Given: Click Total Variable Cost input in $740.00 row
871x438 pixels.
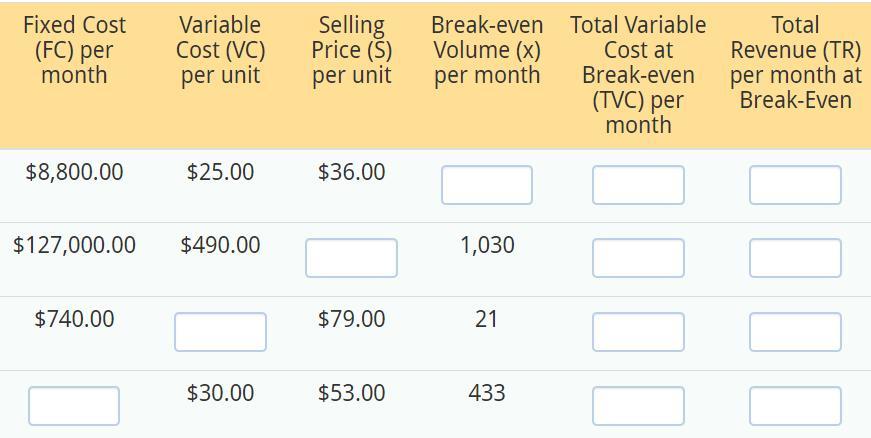Looking at the screenshot, I should tap(638, 332).
